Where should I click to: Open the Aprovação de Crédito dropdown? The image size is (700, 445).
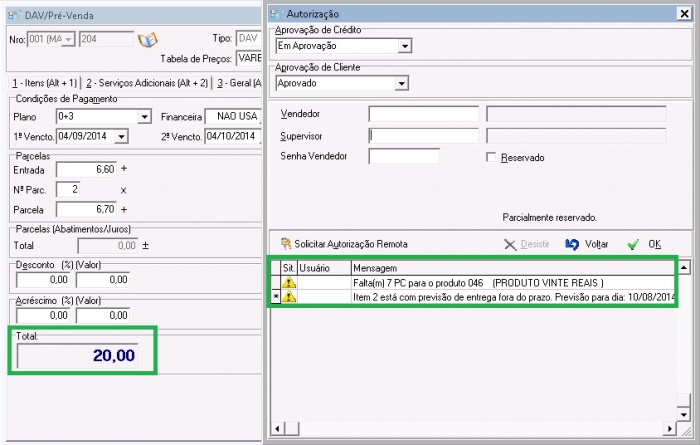pos(404,46)
